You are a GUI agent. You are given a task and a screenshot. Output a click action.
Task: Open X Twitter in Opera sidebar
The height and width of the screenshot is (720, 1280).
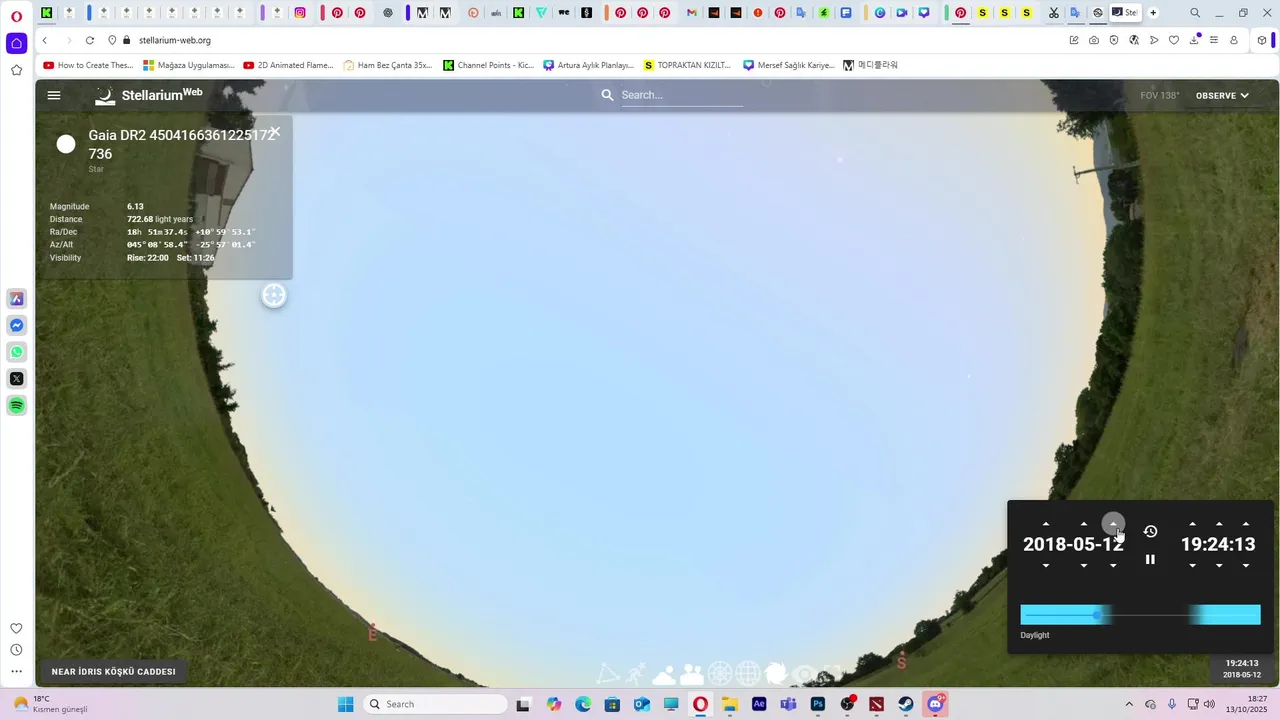17,378
